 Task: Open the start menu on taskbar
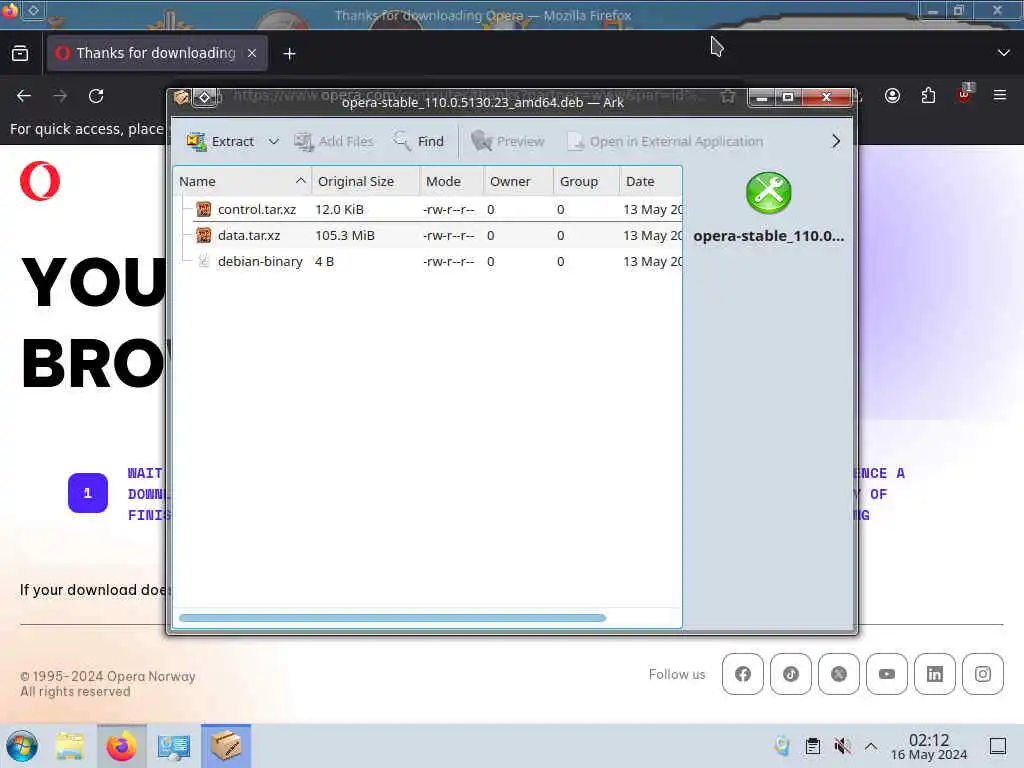[22, 746]
